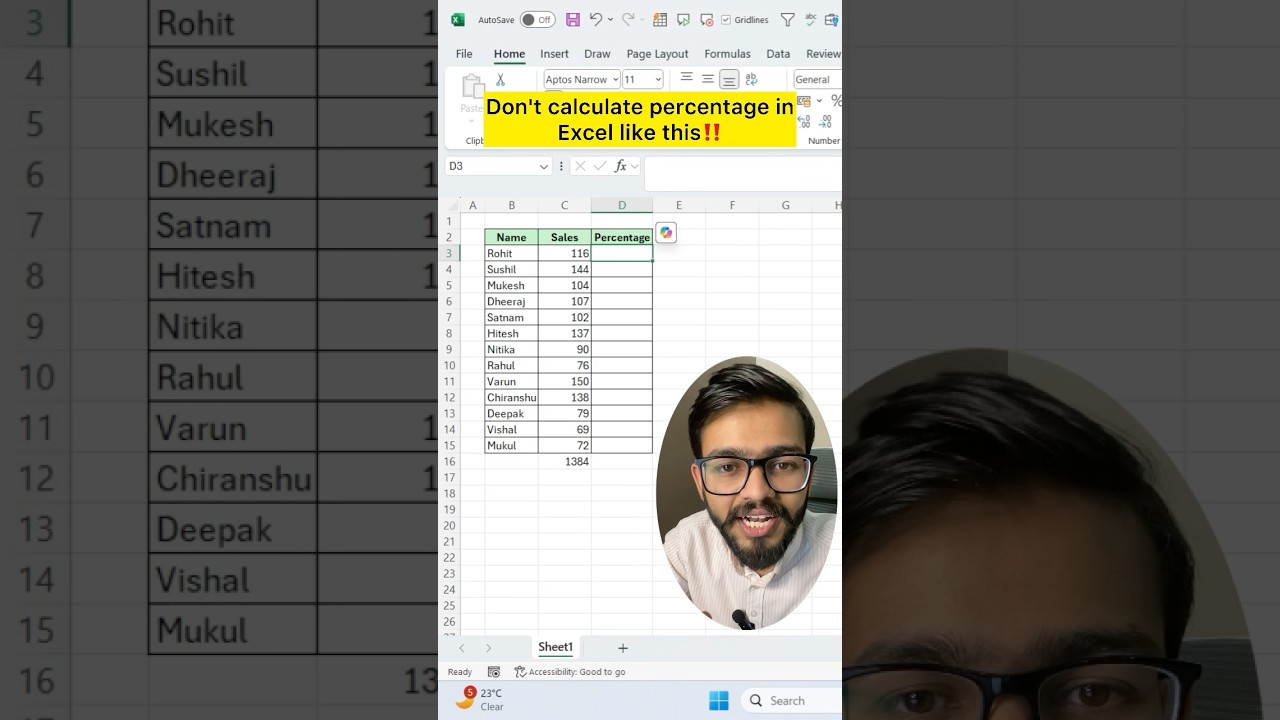This screenshot has height=720, width=1280.
Task: Click the Excel logo in the title bar
Action: (x=458, y=20)
